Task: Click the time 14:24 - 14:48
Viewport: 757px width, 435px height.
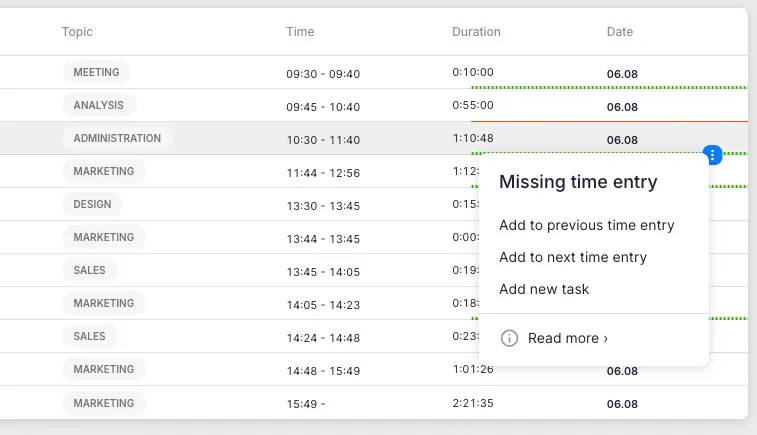Action: [323, 338]
